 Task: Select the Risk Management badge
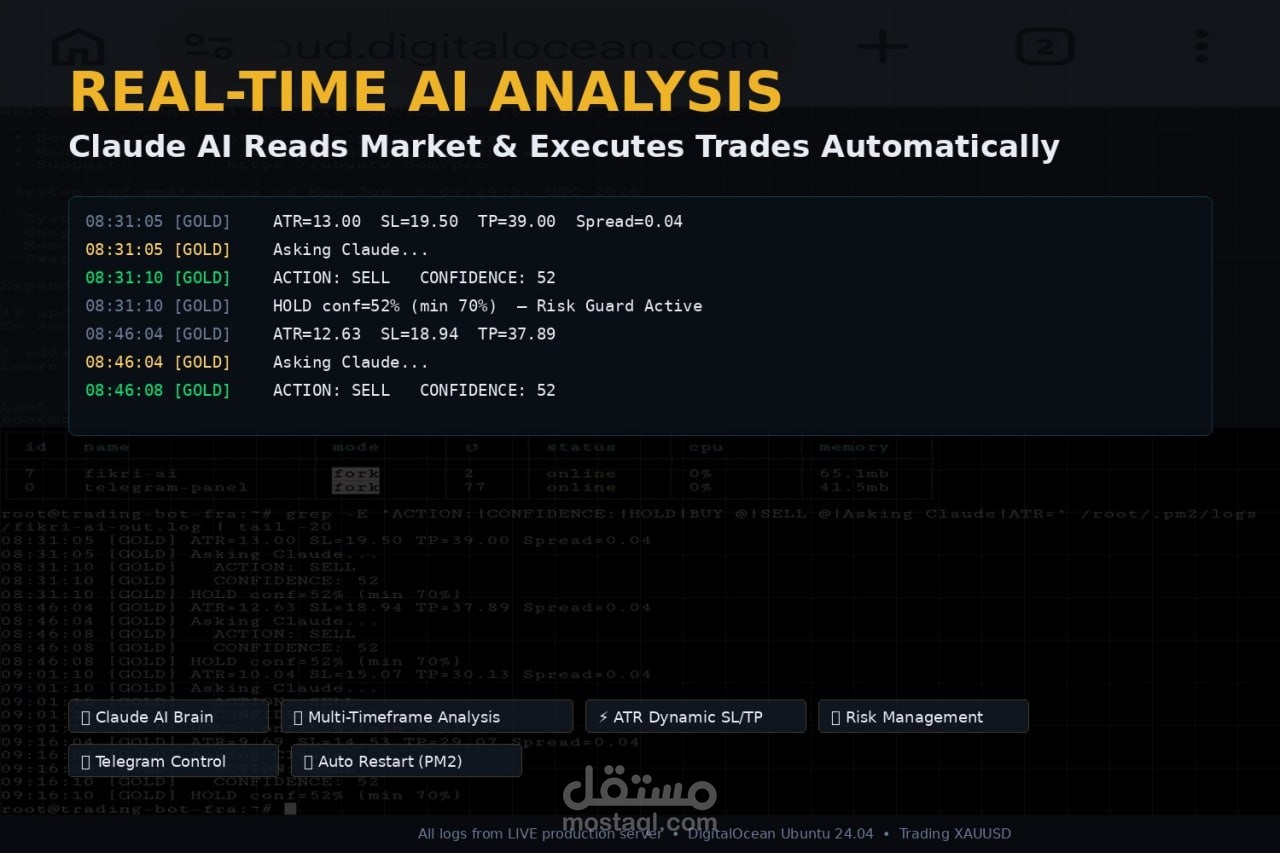click(x=923, y=717)
